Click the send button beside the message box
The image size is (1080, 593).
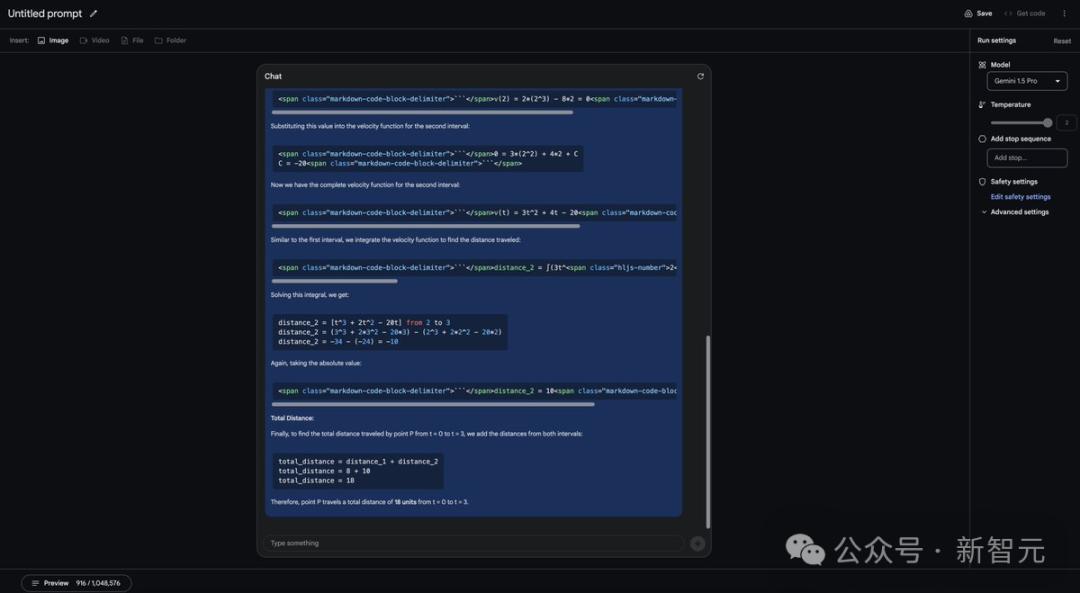click(697, 543)
